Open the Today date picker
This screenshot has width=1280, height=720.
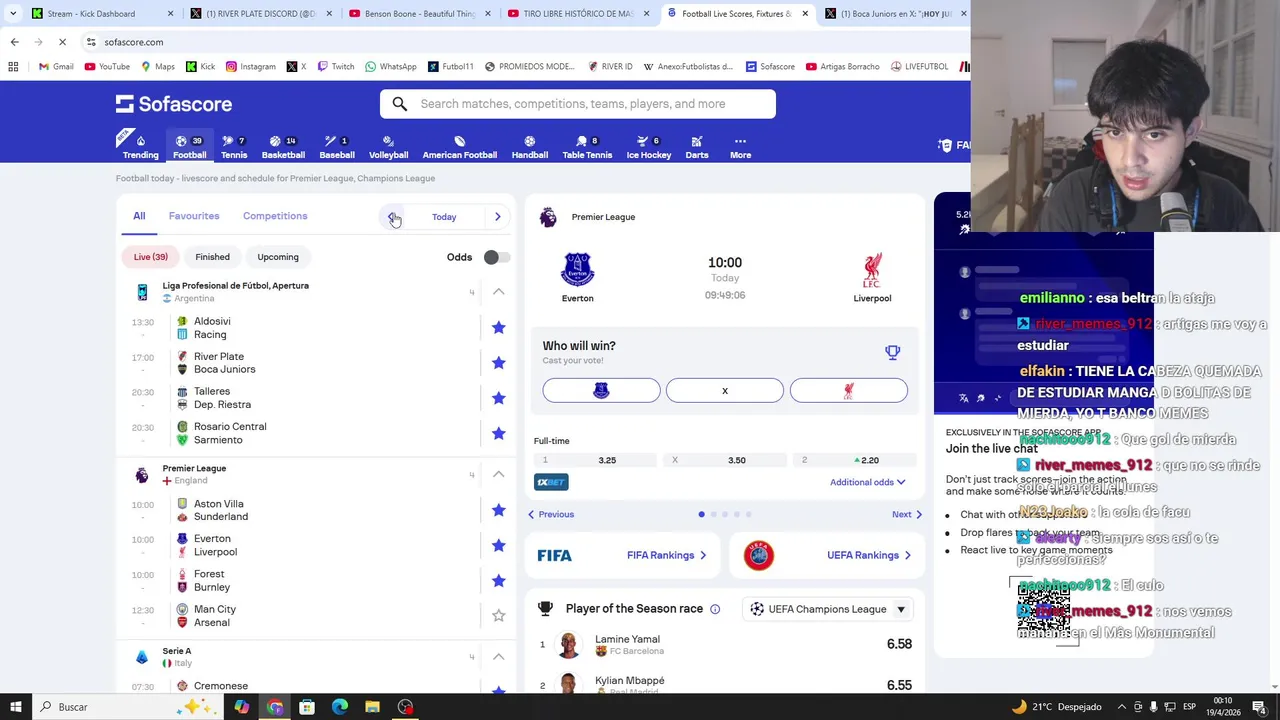444,217
